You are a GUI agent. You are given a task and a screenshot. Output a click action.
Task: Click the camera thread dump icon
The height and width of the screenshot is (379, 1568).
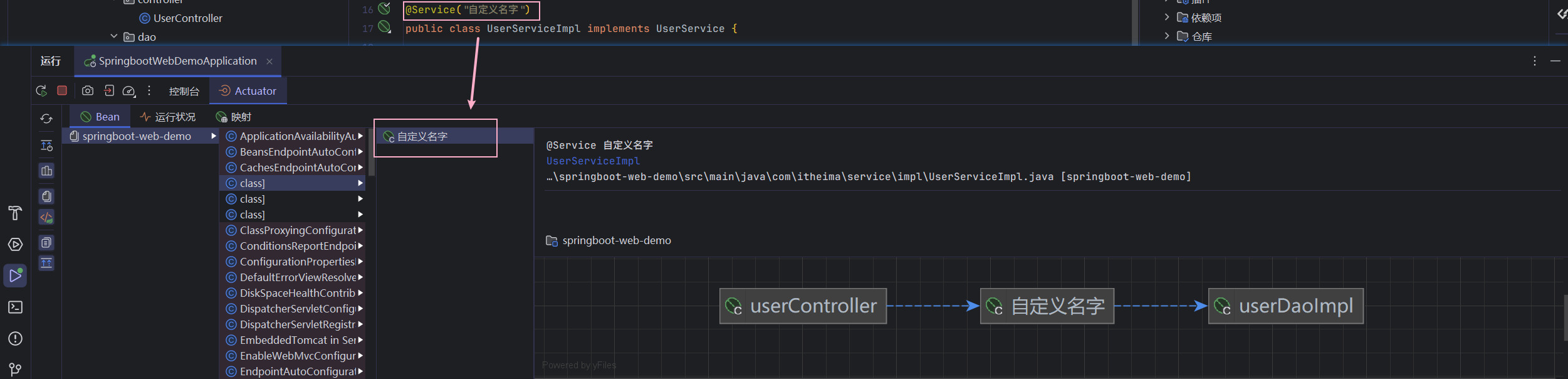pyautogui.click(x=88, y=91)
